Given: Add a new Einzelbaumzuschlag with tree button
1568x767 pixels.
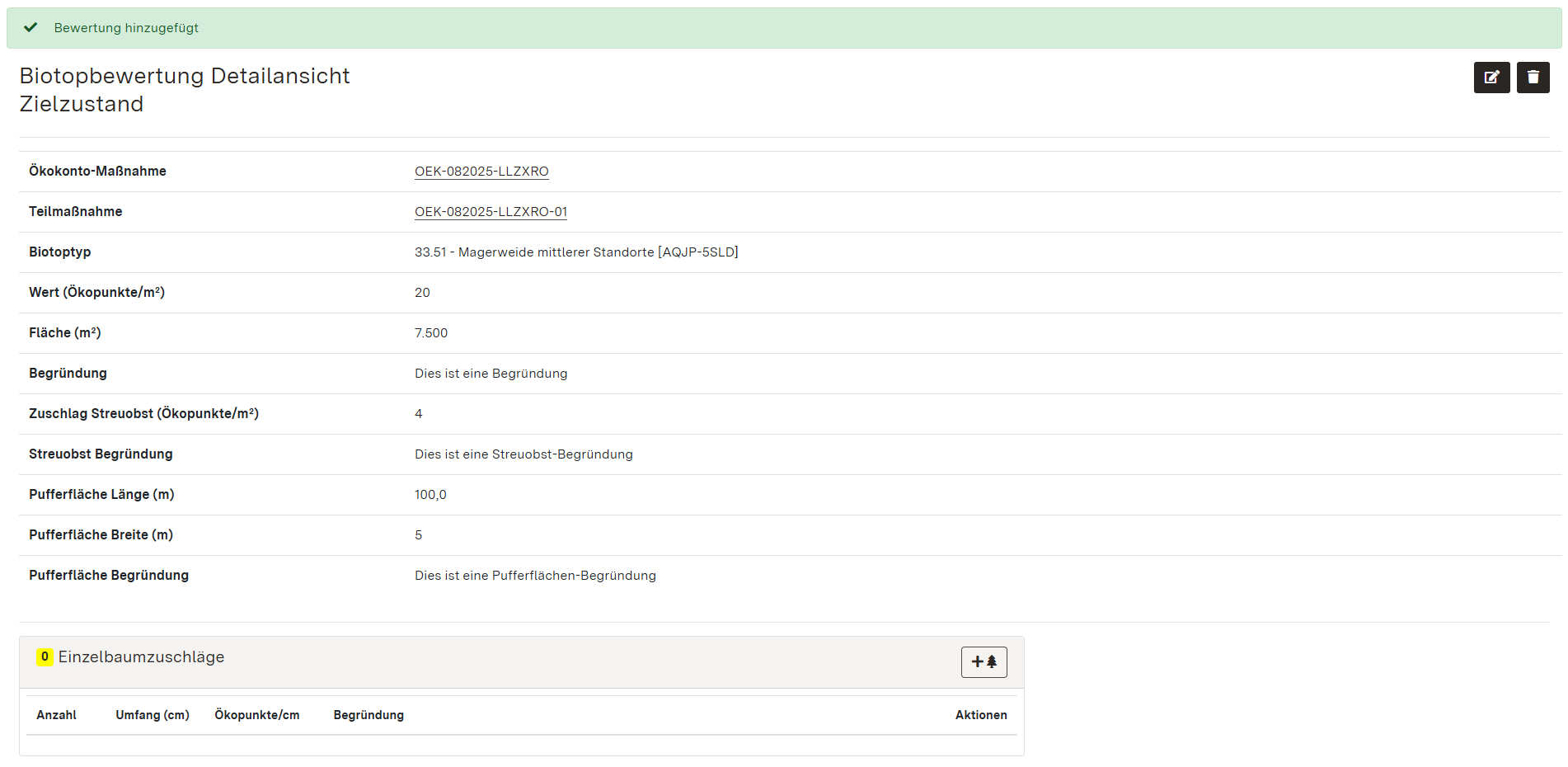Looking at the screenshot, I should (x=984, y=662).
